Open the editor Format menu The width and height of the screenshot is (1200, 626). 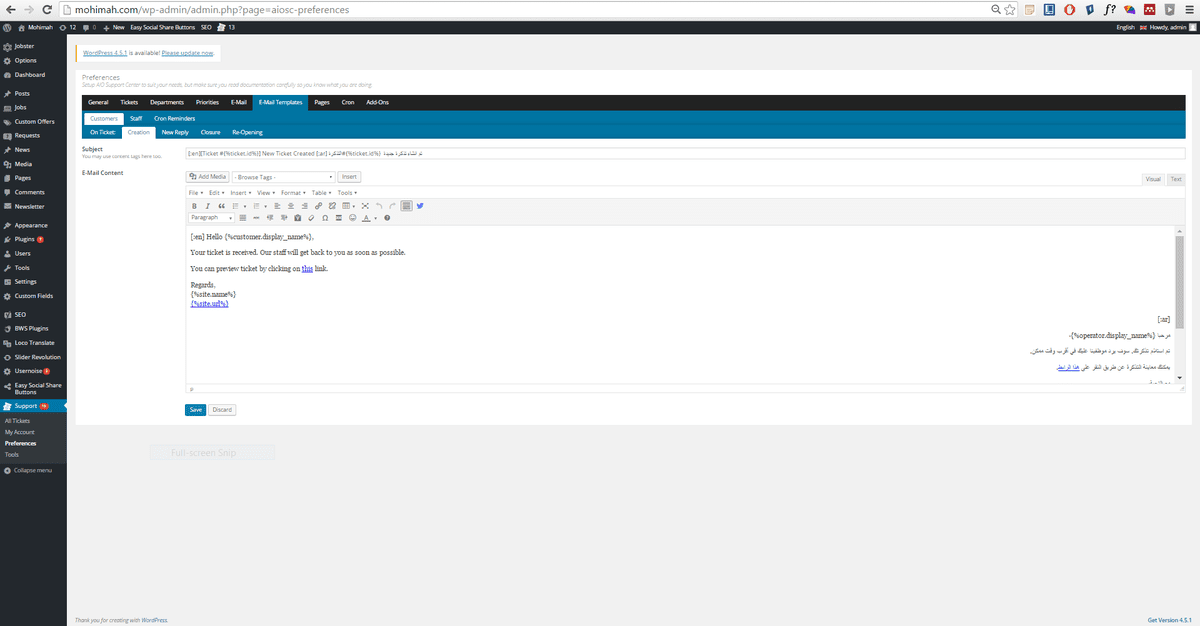[x=292, y=192]
